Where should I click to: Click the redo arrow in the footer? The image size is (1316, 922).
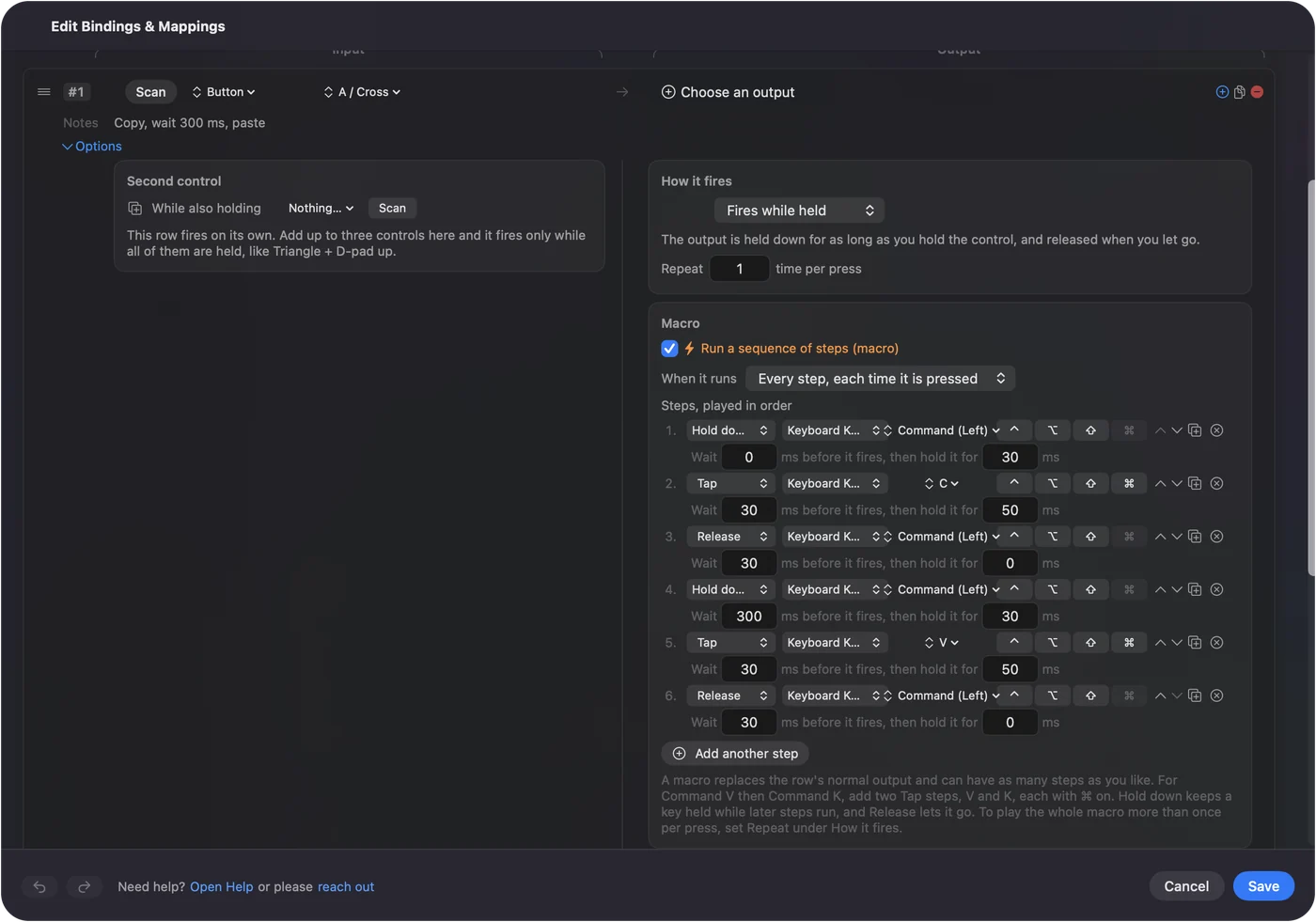click(x=84, y=886)
